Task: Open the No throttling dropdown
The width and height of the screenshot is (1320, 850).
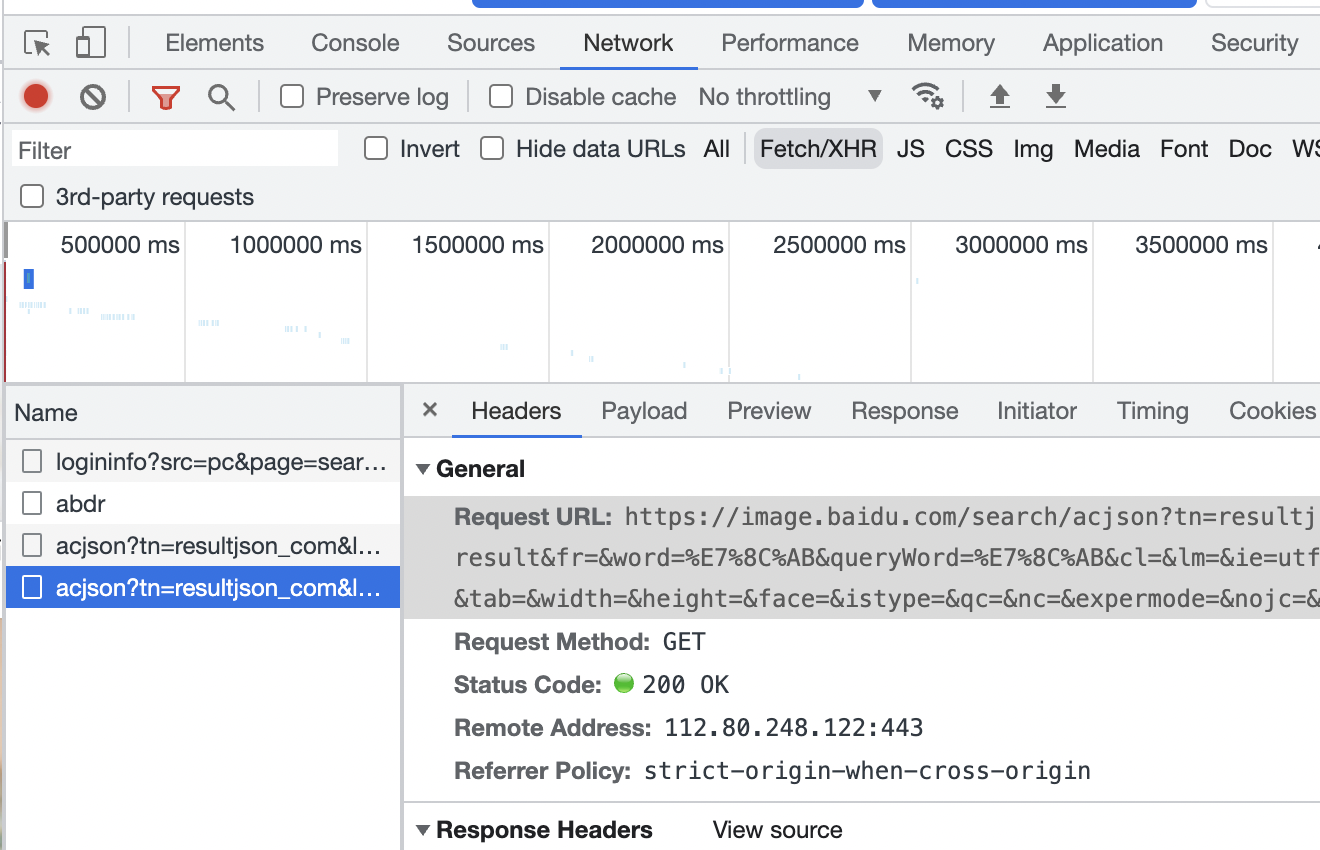Action: (x=789, y=97)
